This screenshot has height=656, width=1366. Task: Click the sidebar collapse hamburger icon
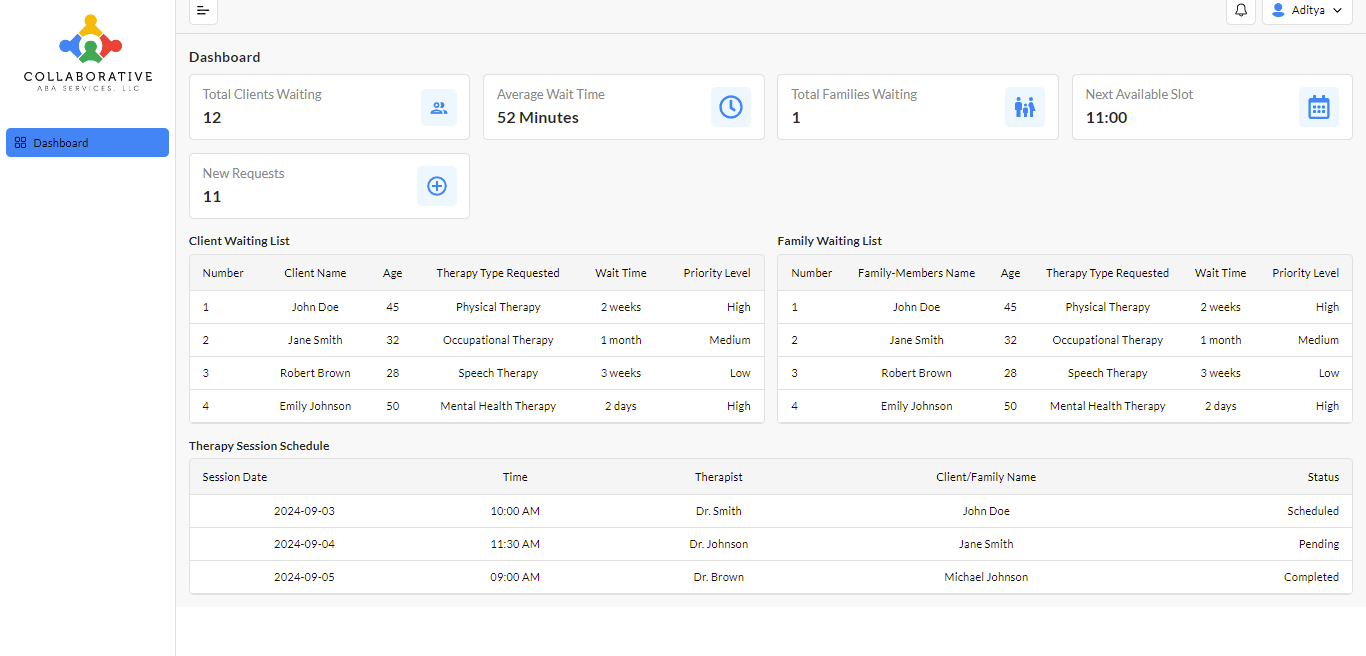click(x=203, y=10)
